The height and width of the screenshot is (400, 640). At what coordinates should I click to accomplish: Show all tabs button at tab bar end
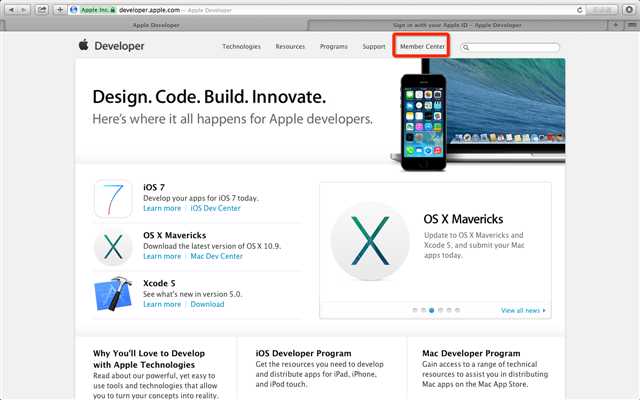631,25
